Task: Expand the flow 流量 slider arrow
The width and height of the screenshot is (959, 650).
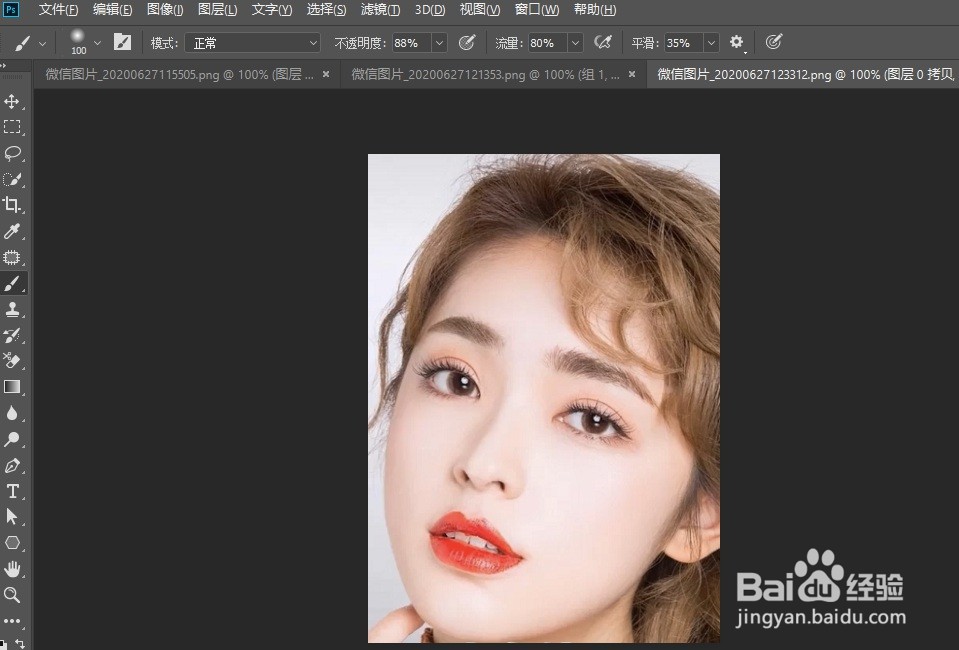Action: point(575,43)
